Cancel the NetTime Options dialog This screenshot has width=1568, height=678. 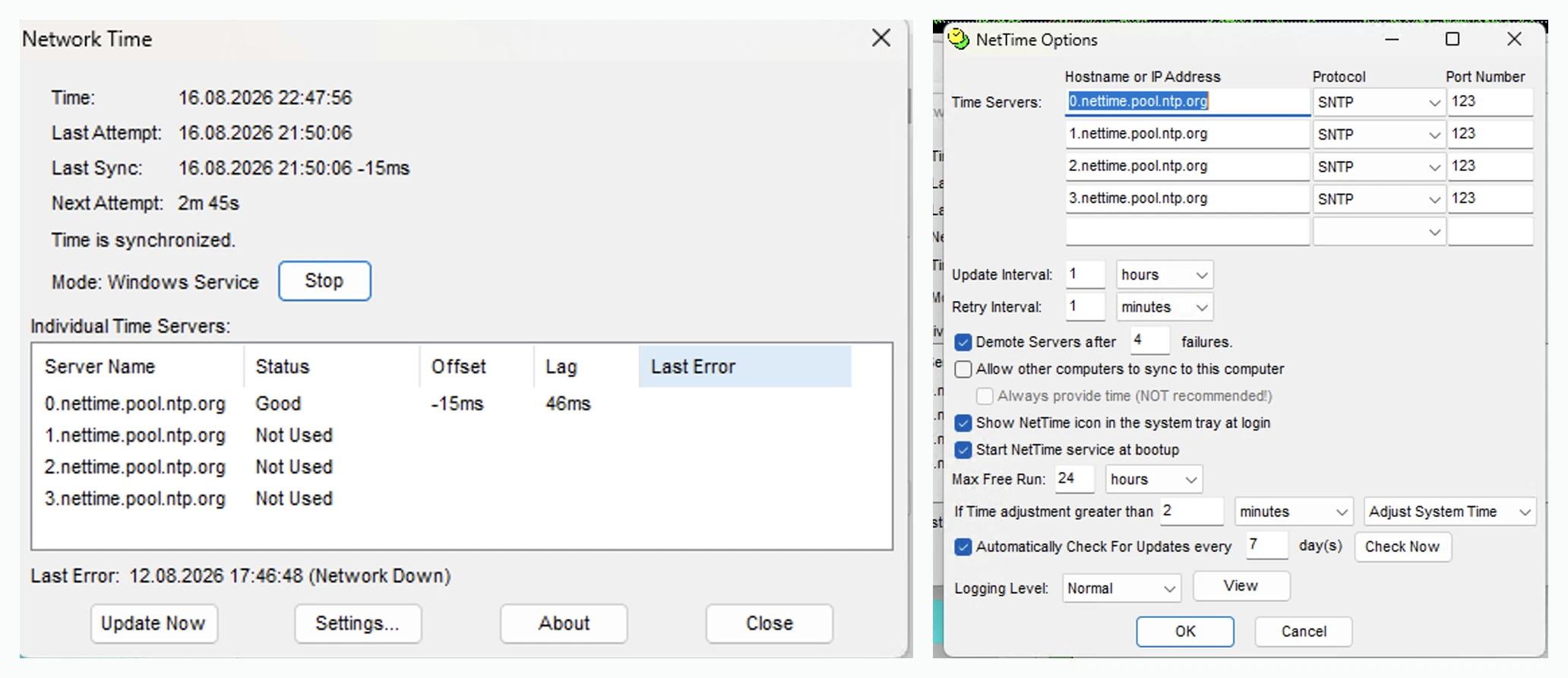coord(1304,632)
